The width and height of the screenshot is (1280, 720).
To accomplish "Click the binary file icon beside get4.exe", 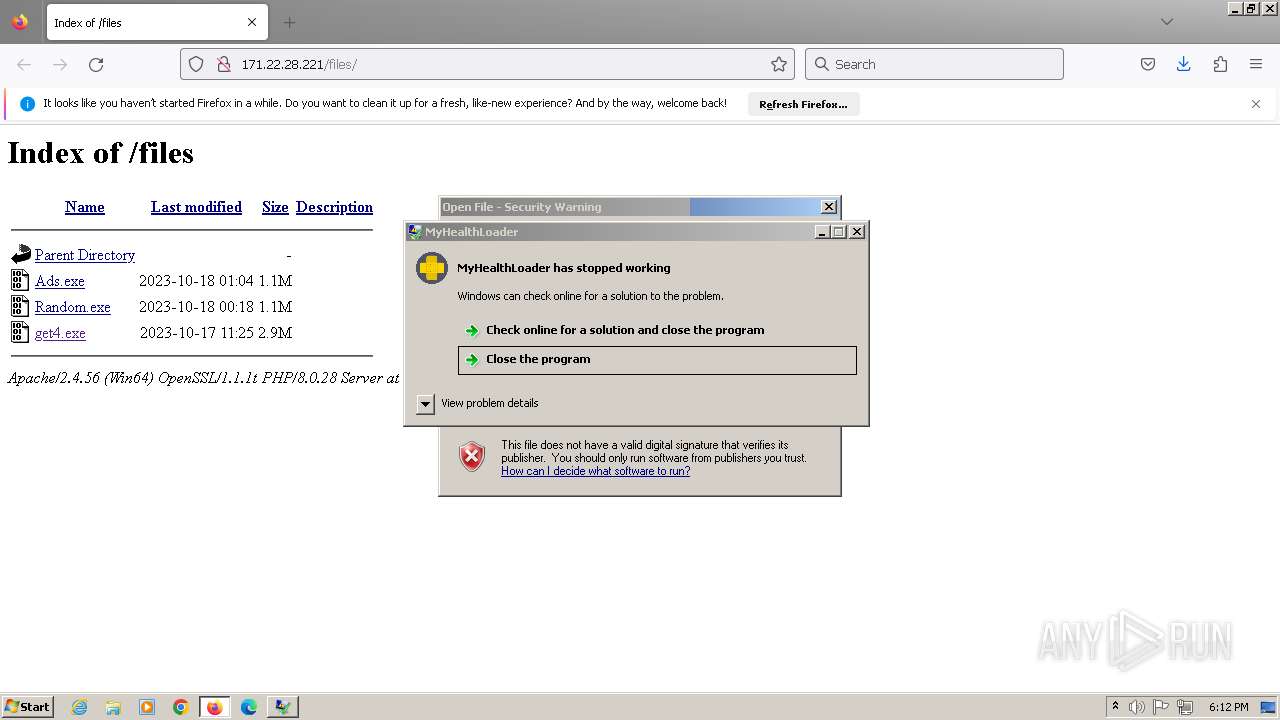I will point(20,332).
